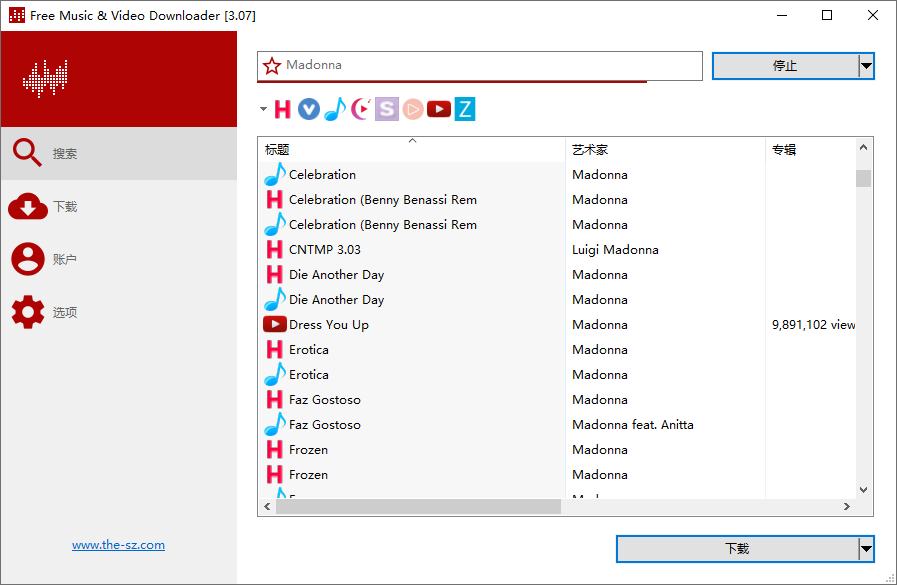The image size is (897, 585).
Task: Click the H icon beside Faz Gostoso
Action: click(x=275, y=400)
